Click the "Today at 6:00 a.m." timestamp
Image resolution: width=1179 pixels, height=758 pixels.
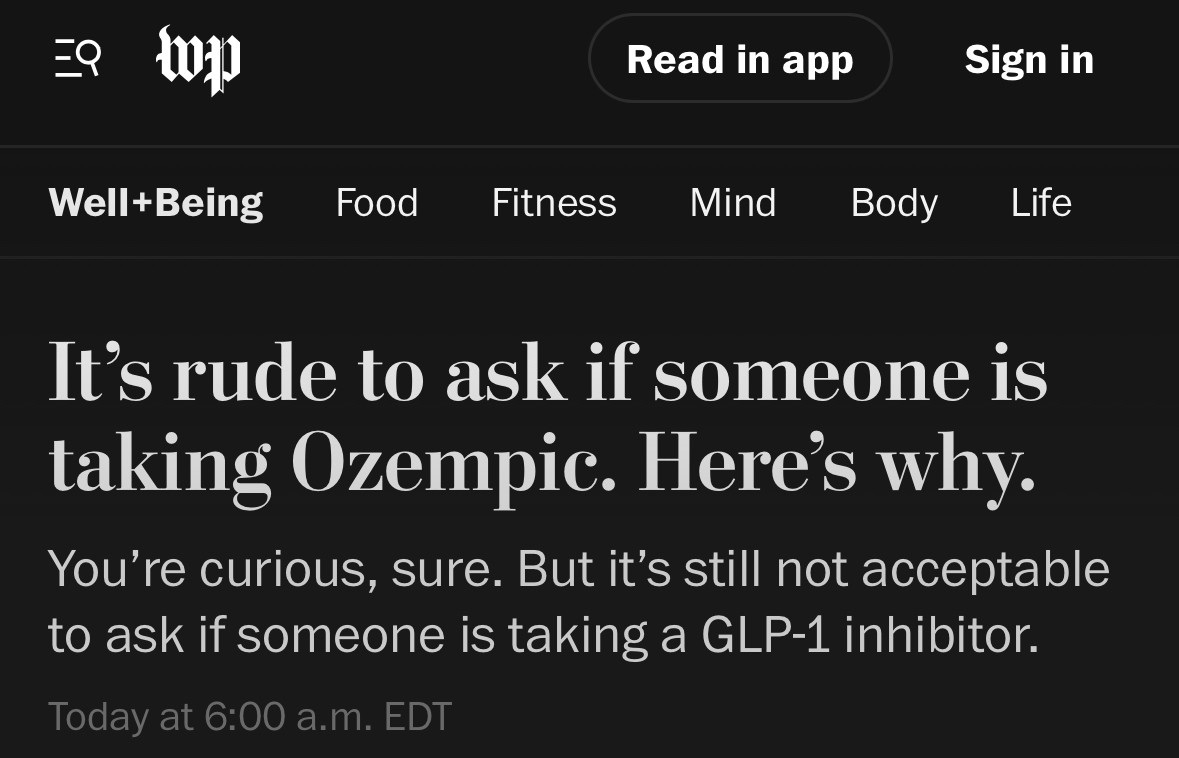pyautogui.click(x=210, y=716)
